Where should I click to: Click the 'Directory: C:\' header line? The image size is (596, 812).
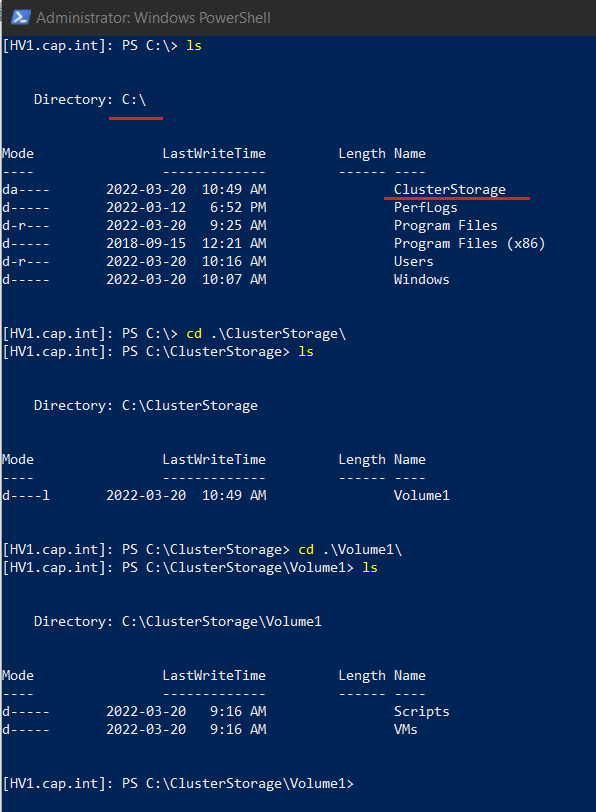pyautogui.click(x=90, y=99)
